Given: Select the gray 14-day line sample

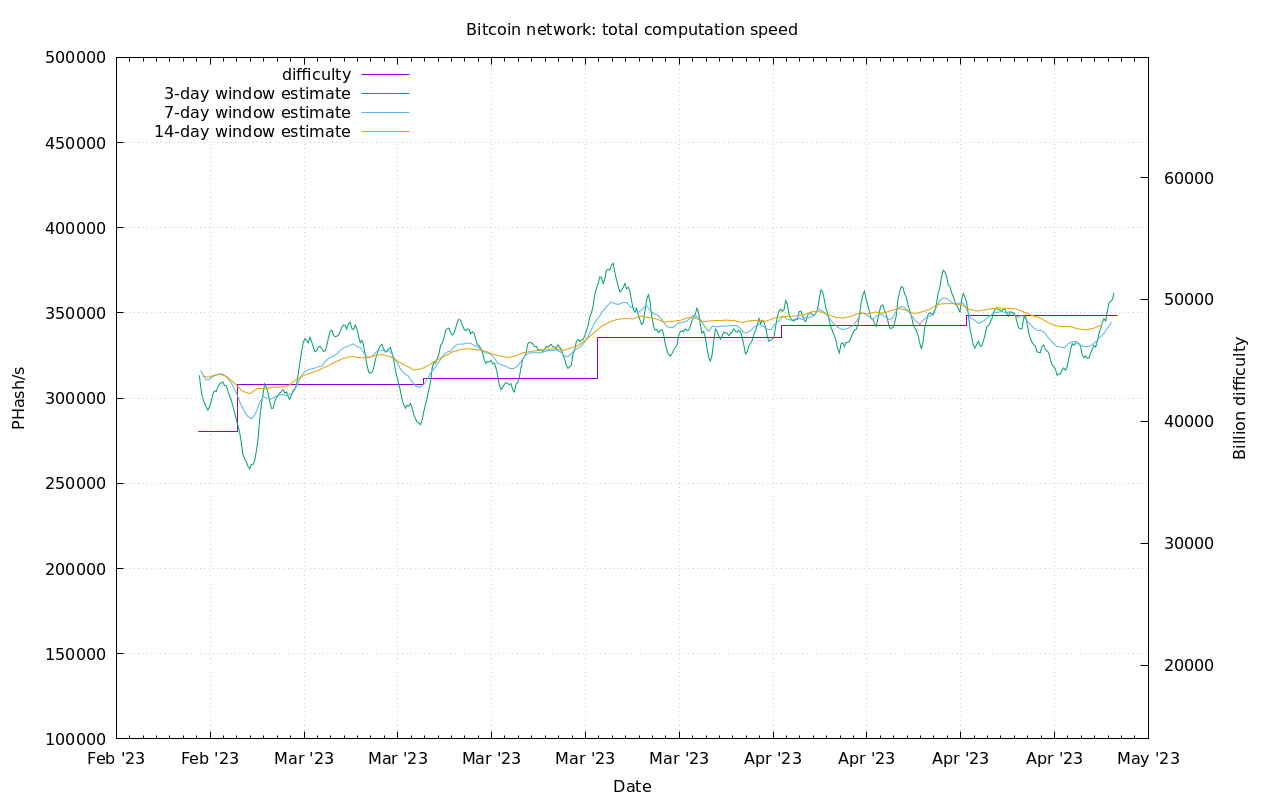Looking at the screenshot, I should pyautogui.click(x=385, y=131).
